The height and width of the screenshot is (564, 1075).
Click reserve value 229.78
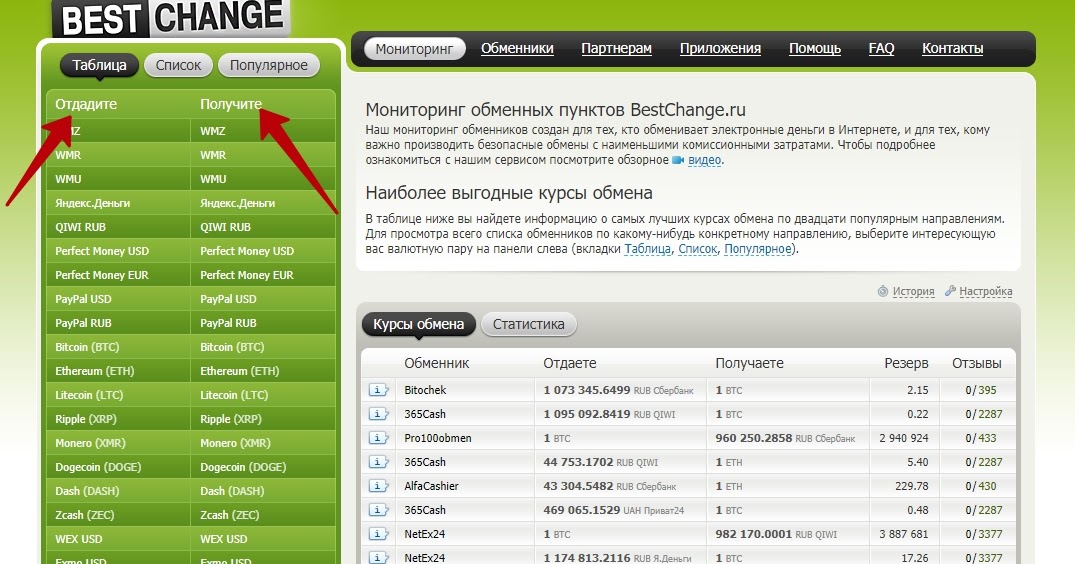[912, 486]
